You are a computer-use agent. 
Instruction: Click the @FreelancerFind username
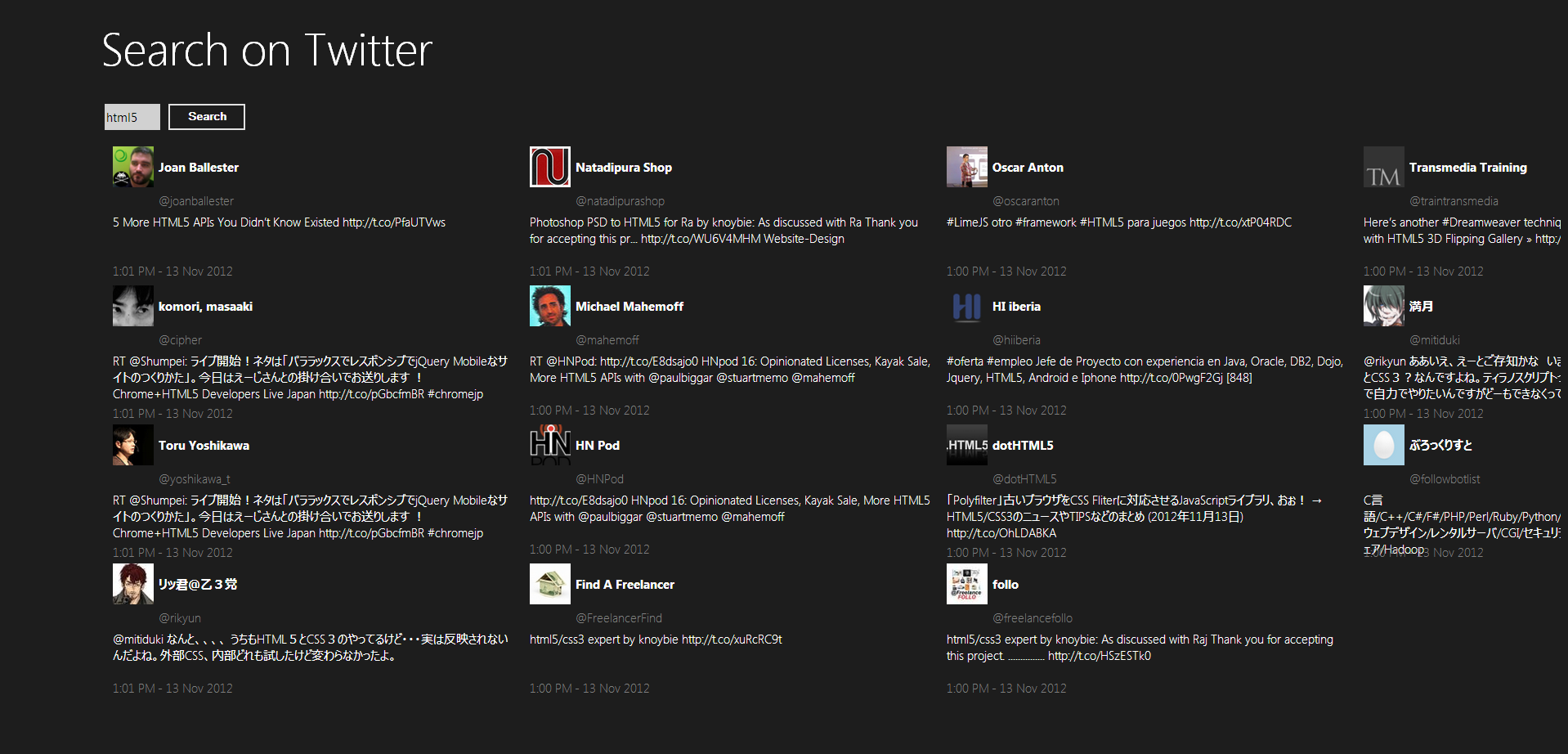coord(618,618)
